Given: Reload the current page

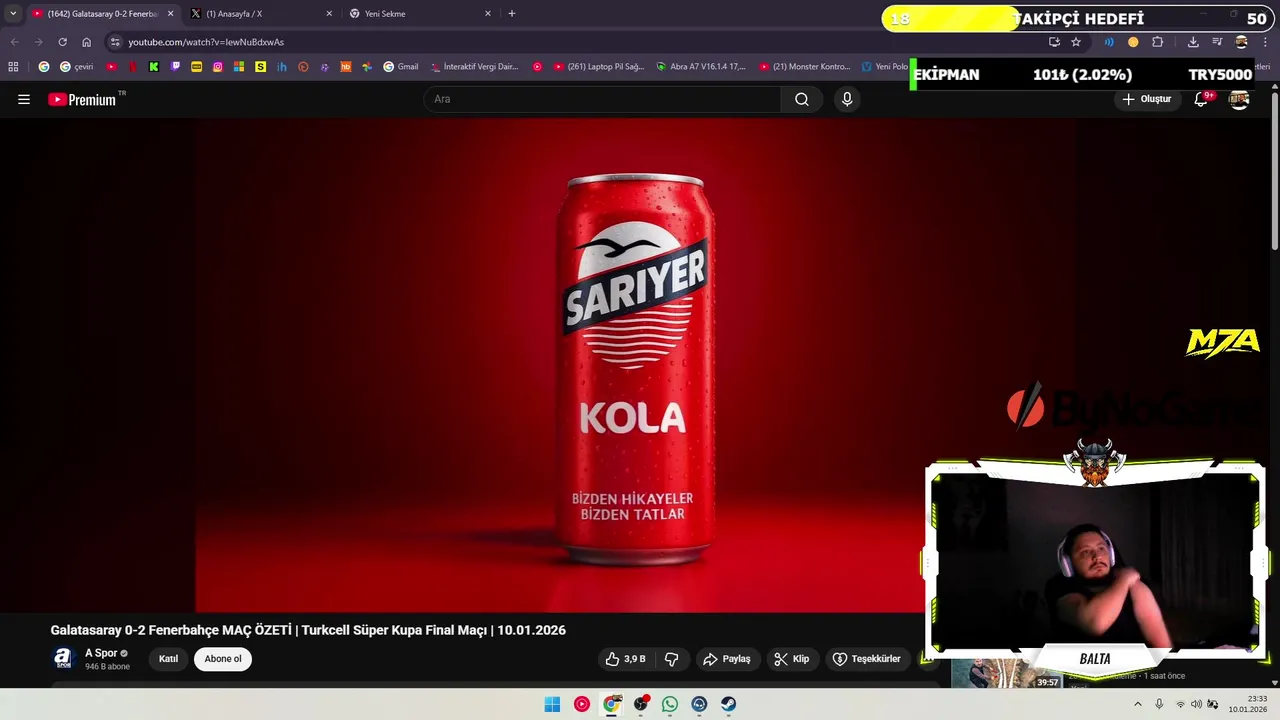Looking at the screenshot, I should coord(62,42).
